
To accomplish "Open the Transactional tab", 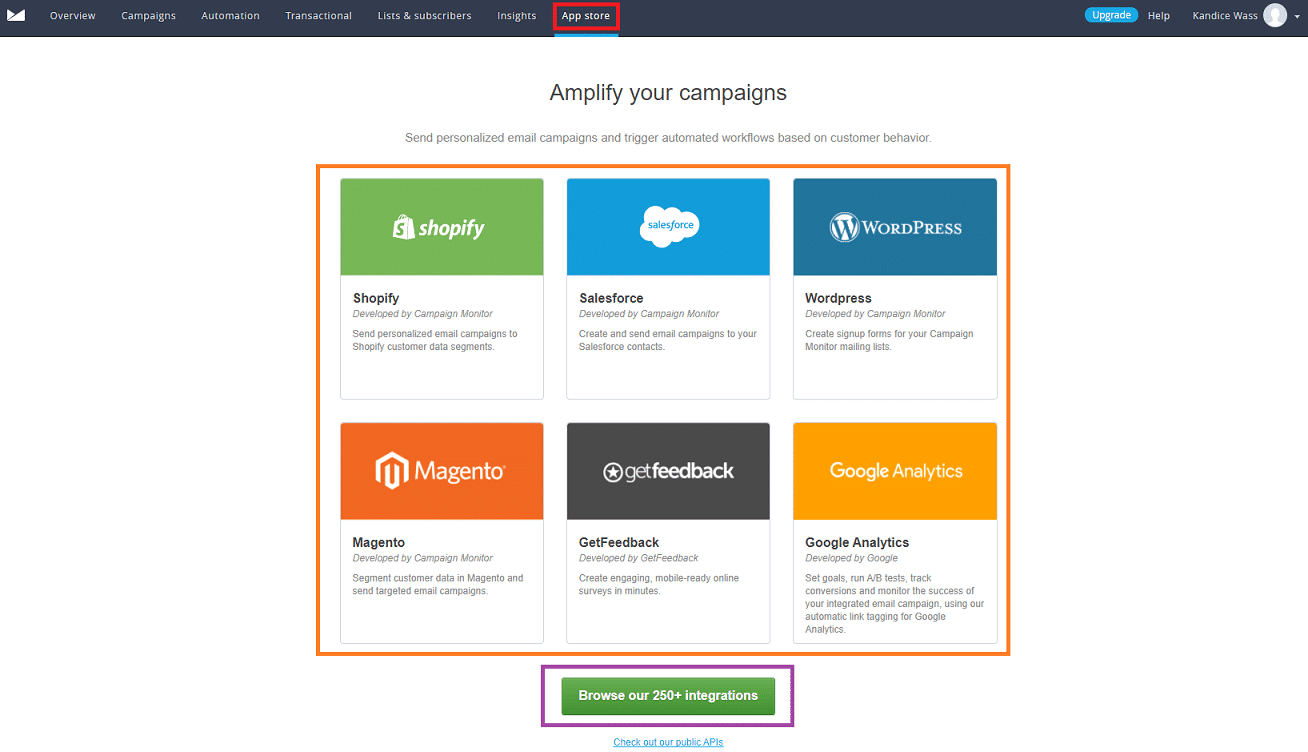I will coord(318,16).
